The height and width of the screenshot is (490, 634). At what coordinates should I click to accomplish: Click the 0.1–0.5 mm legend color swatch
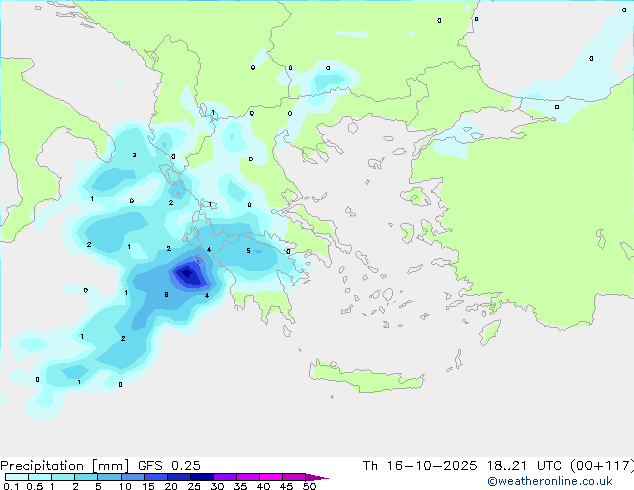(17, 477)
